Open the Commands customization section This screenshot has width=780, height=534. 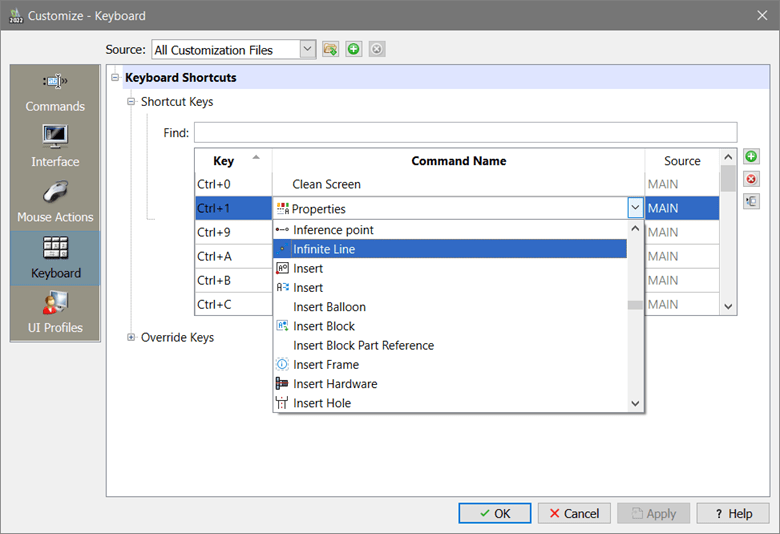pos(55,93)
